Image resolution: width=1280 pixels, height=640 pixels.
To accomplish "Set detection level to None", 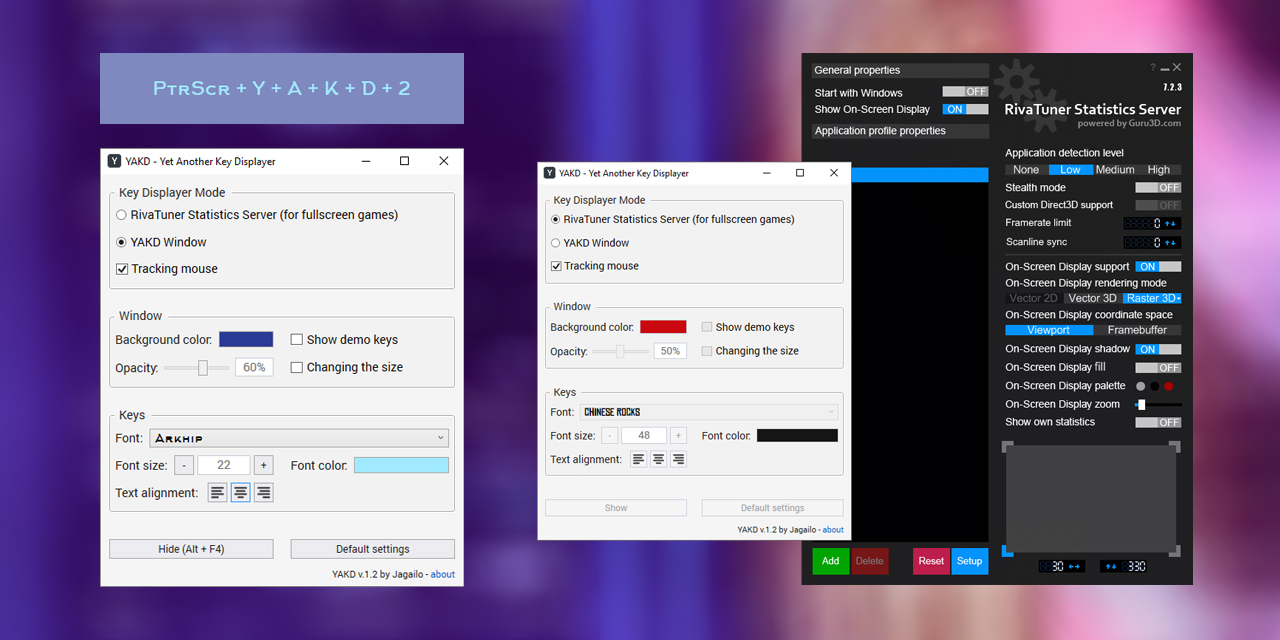I will [1026, 170].
